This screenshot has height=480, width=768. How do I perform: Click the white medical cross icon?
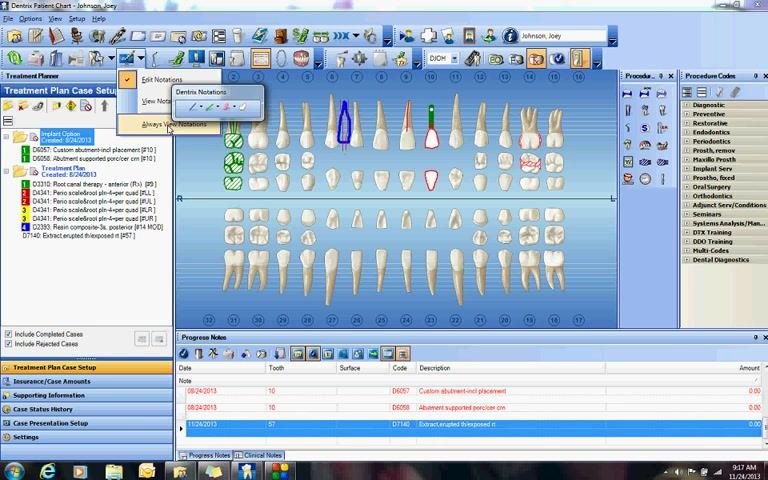[428, 36]
